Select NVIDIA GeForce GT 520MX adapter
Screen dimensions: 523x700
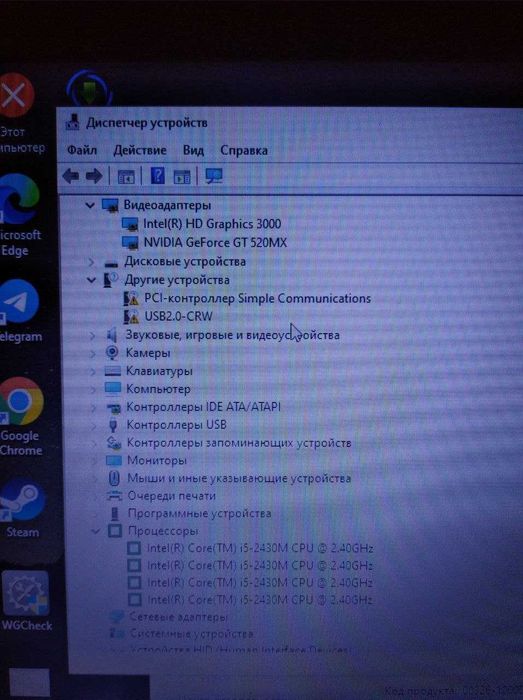click(x=215, y=242)
